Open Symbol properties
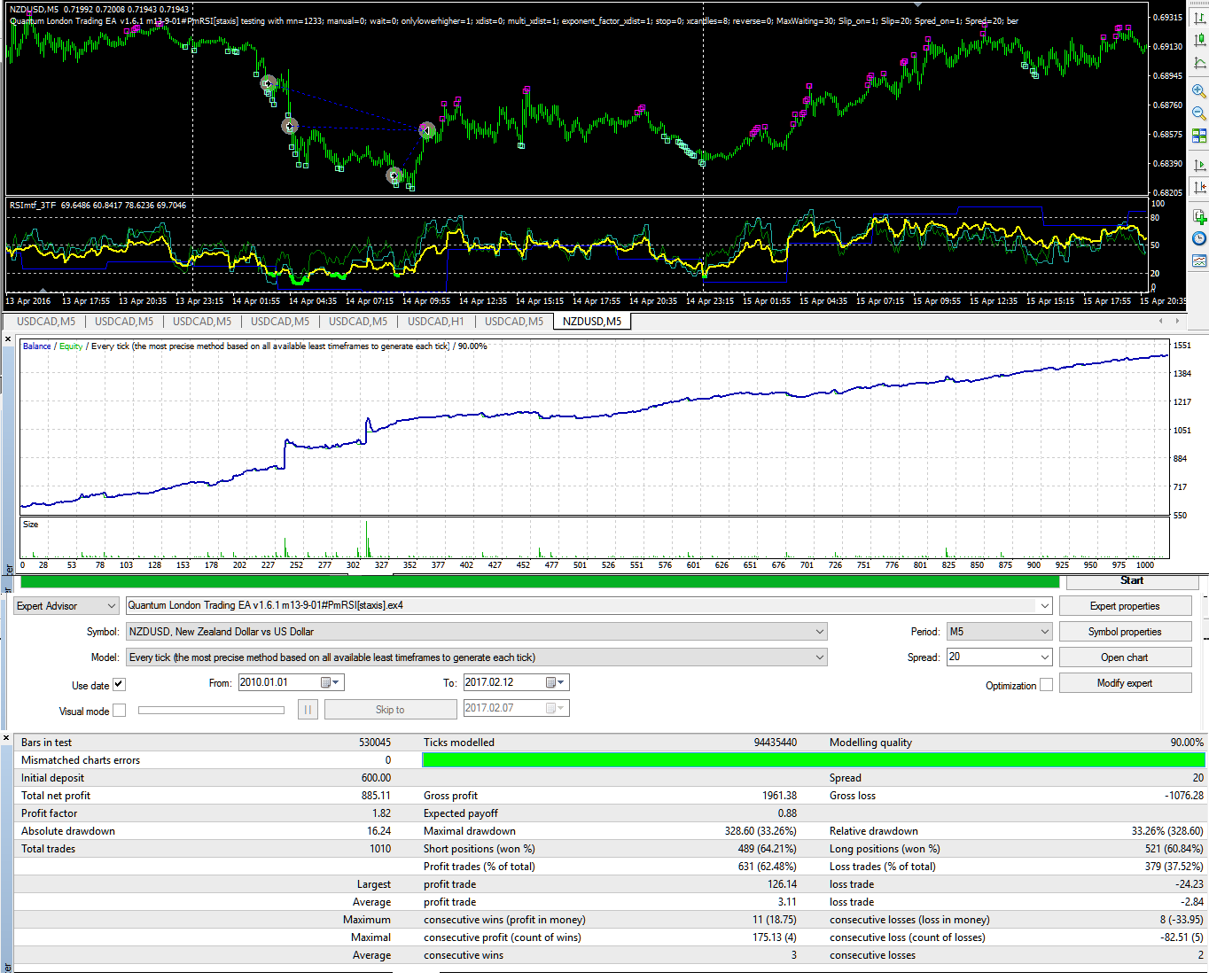 click(x=1125, y=632)
